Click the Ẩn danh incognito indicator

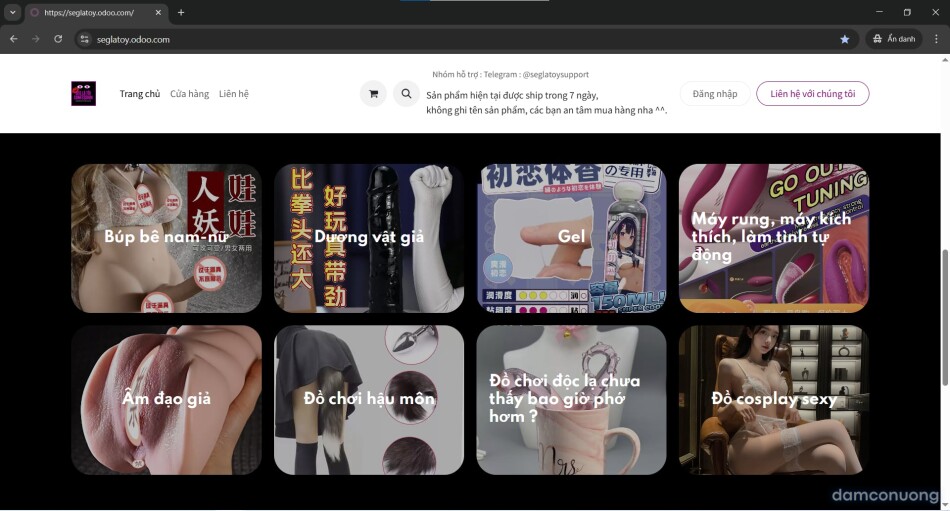pos(894,39)
